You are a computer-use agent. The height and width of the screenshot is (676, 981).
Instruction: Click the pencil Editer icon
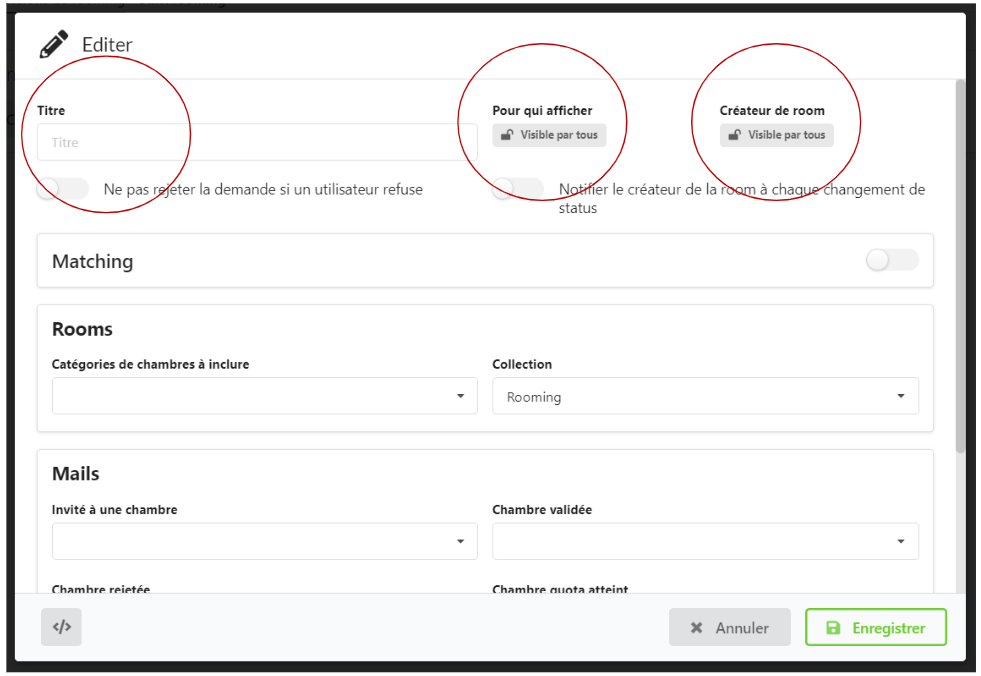(x=54, y=45)
